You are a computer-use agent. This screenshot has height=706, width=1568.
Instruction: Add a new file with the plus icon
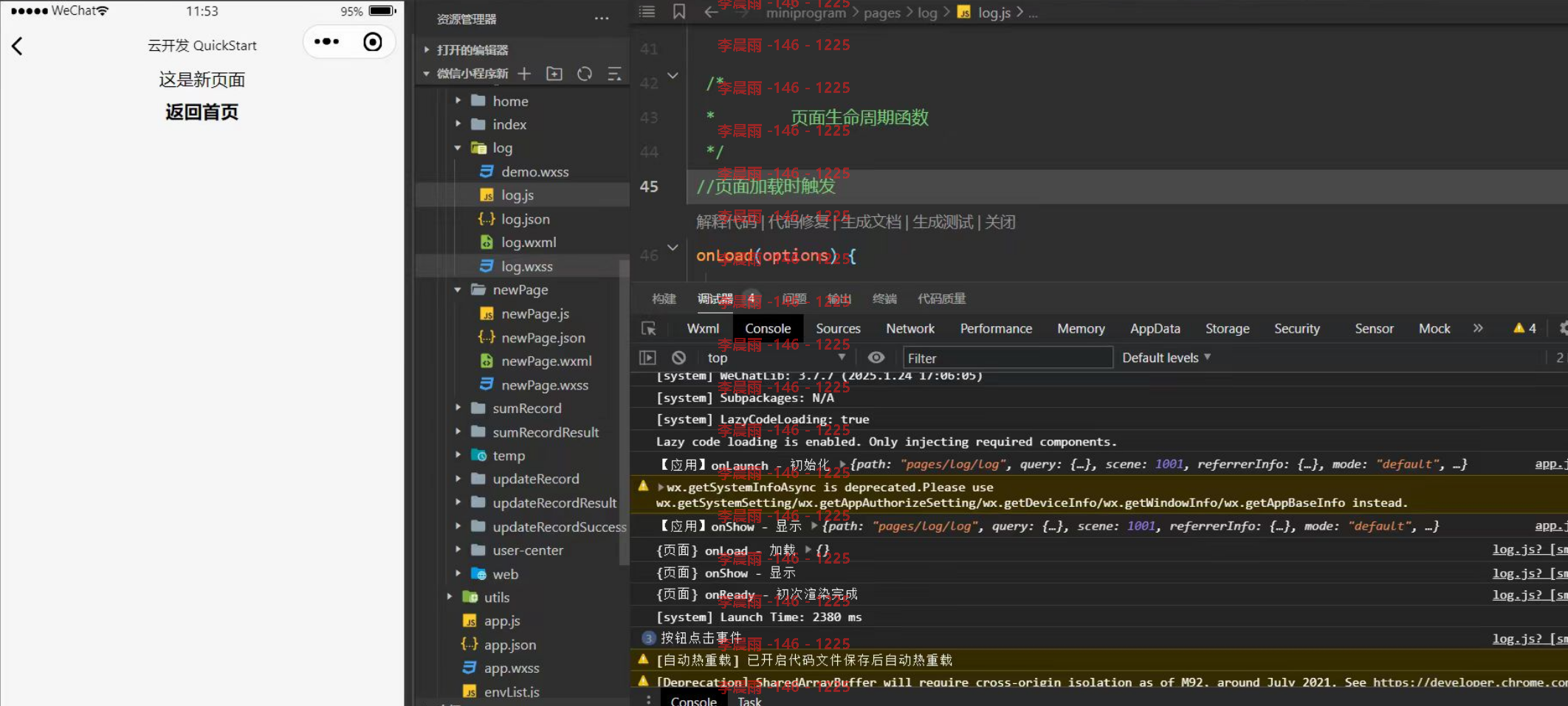(x=524, y=74)
